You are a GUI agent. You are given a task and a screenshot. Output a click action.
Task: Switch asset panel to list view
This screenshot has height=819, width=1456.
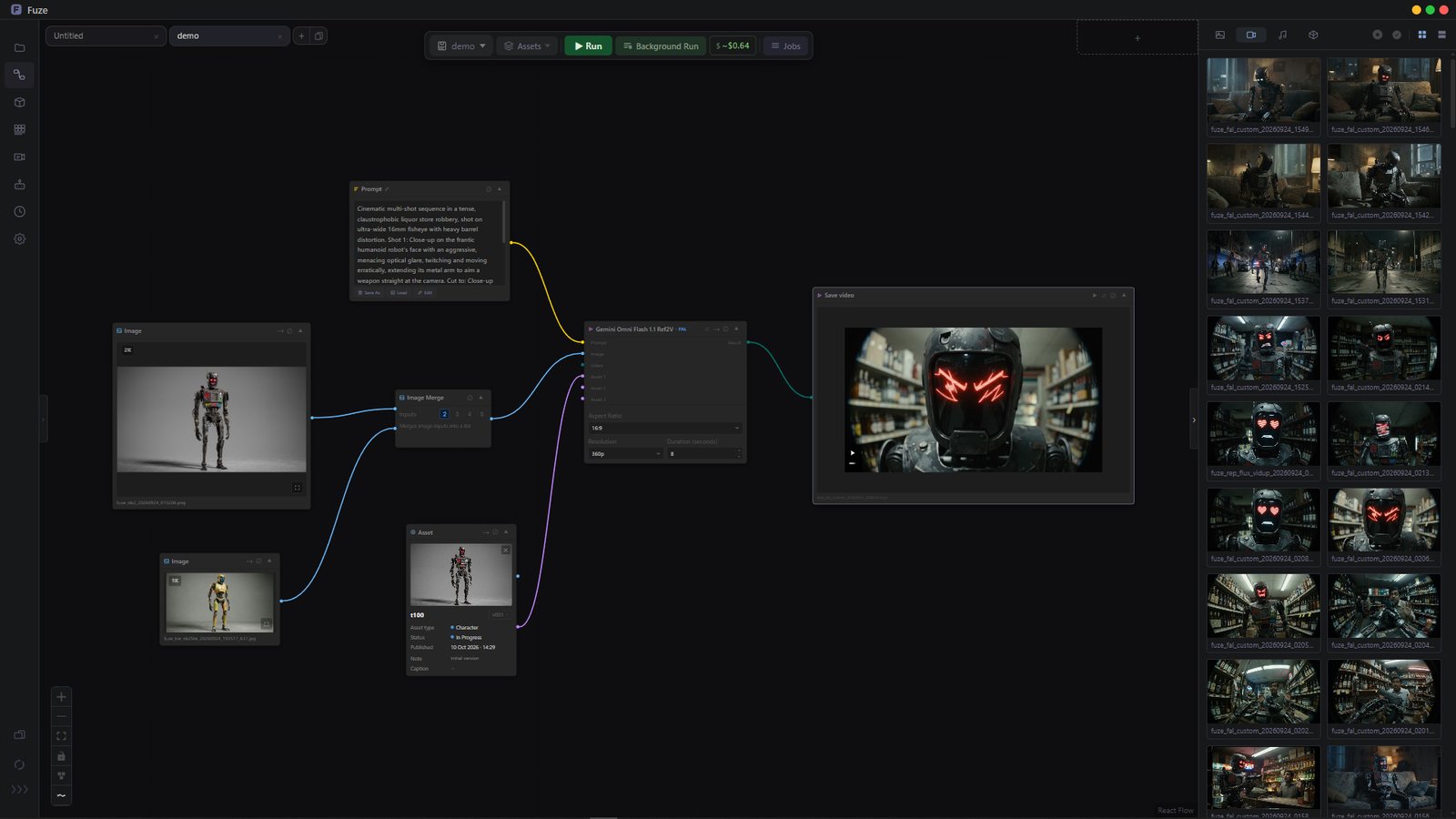[1441, 35]
